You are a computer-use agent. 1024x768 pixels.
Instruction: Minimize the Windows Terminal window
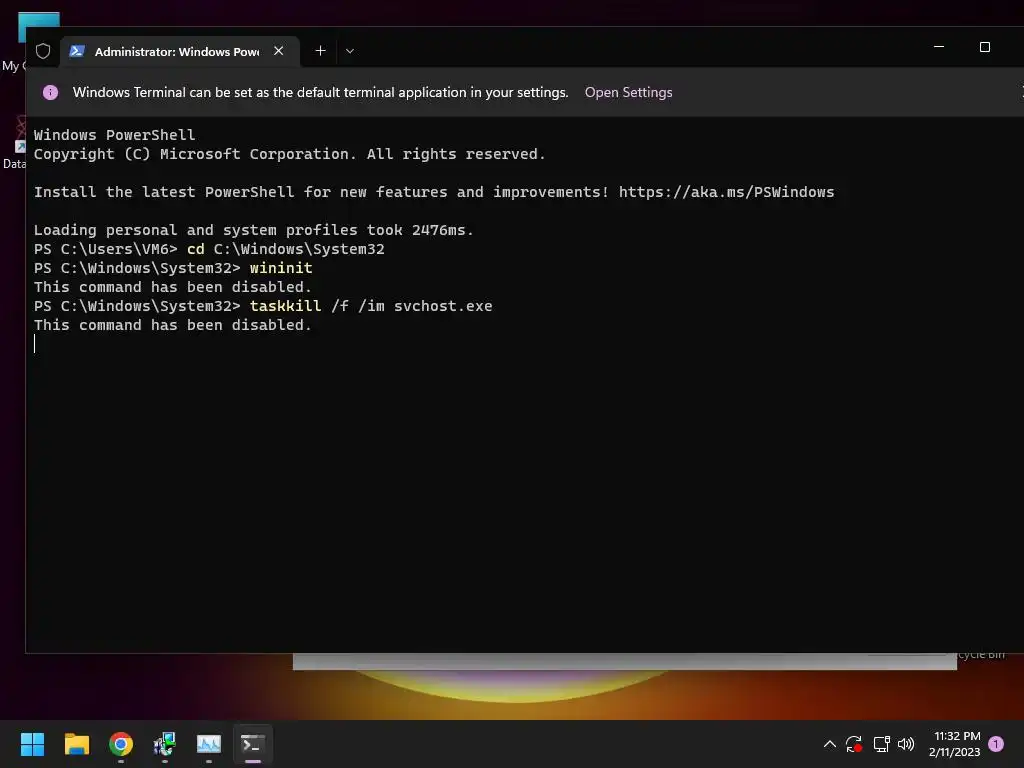pos(939,47)
